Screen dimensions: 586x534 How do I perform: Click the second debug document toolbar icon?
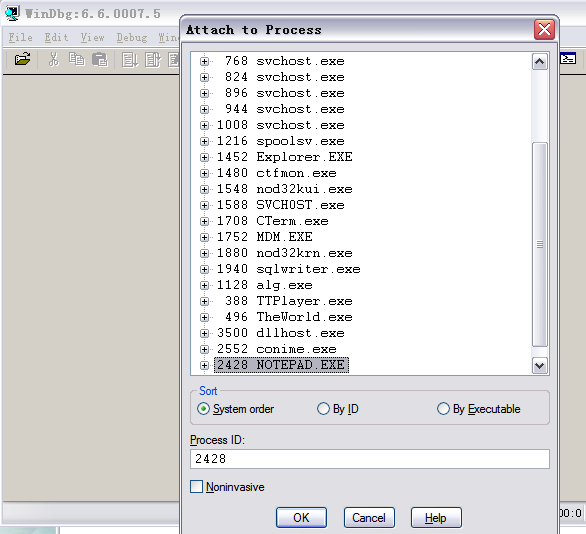click(153, 60)
